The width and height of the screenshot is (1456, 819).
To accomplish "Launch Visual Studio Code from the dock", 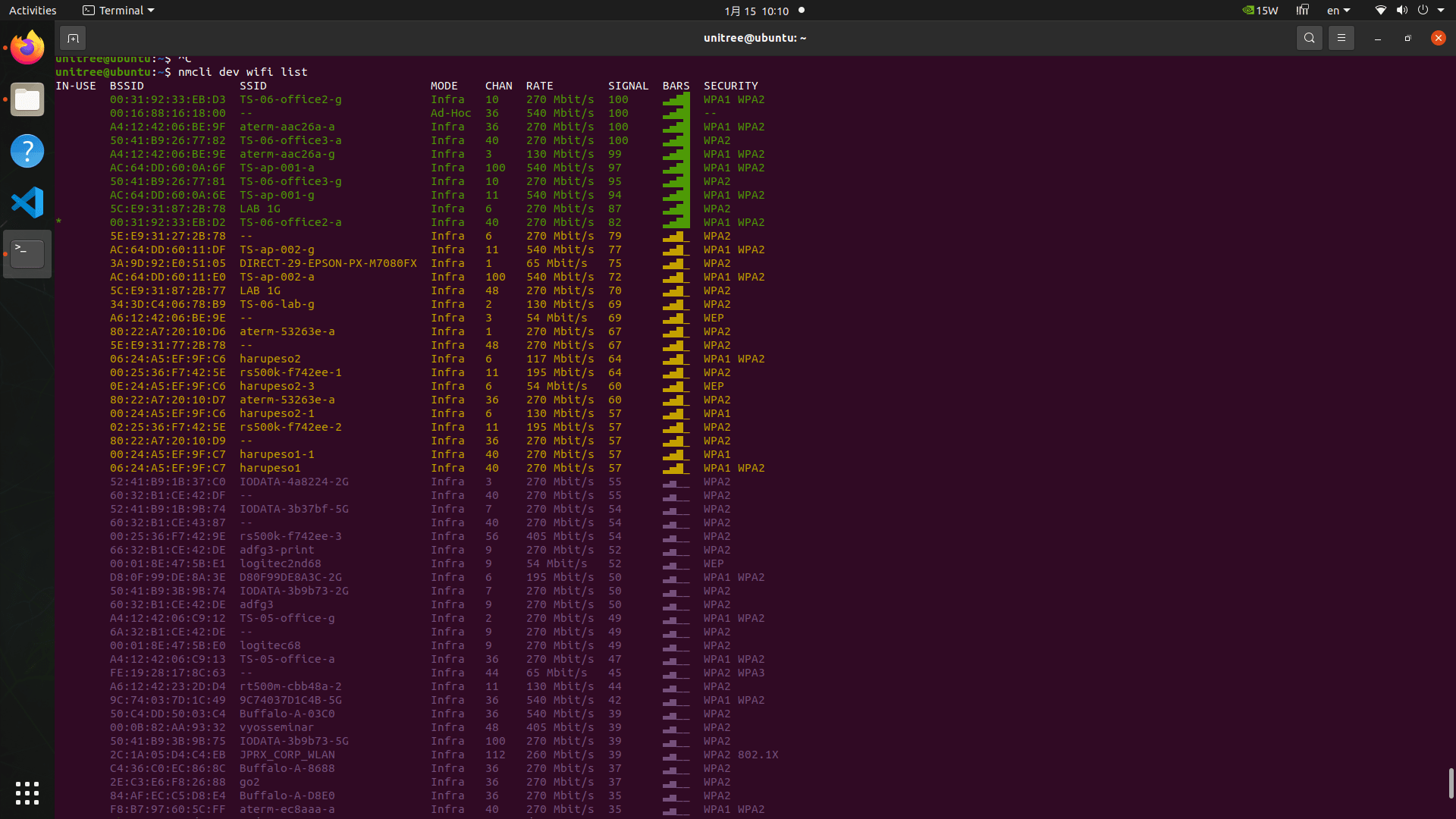I will [27, 202].
